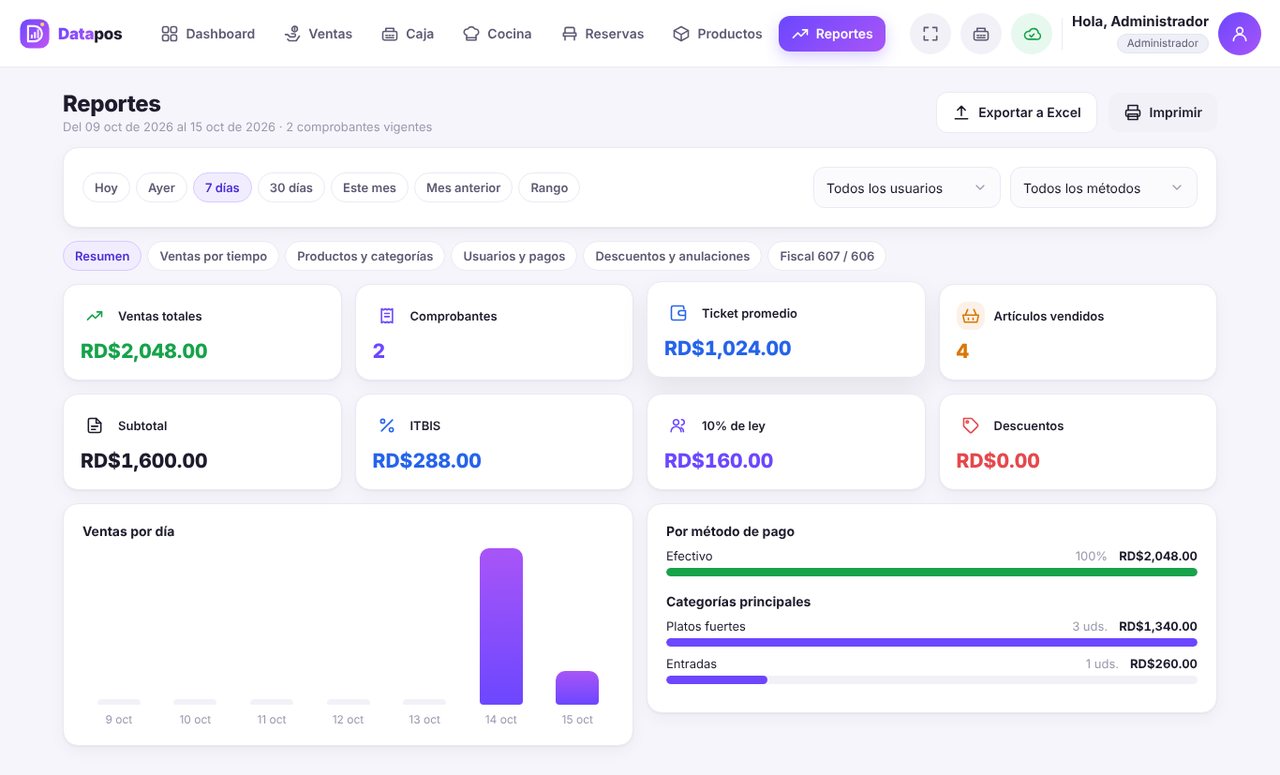
Task: Filter by Mes anterior
Action: (463, 188)
